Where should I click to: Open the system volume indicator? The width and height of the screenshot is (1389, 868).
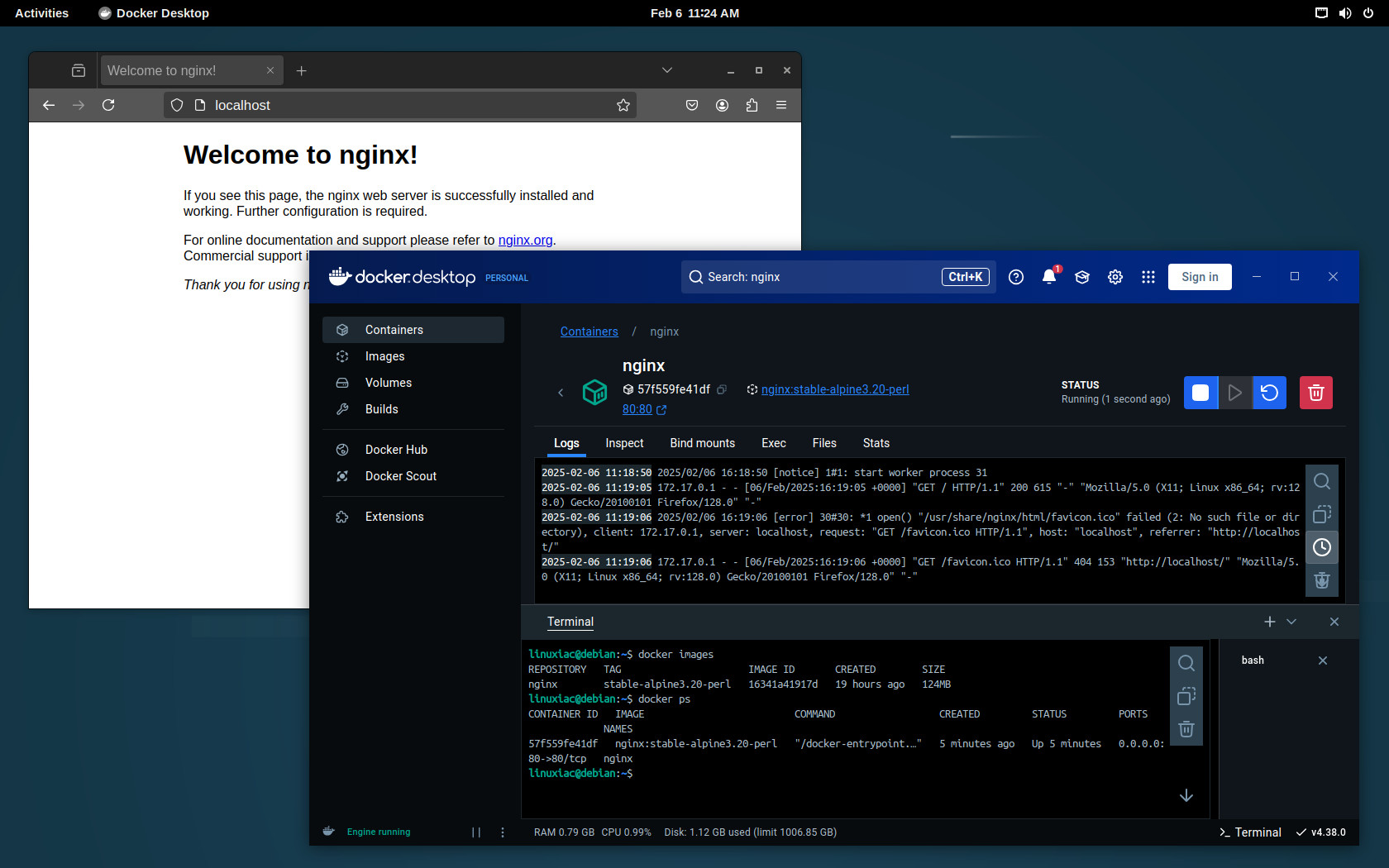(1345, 13)
